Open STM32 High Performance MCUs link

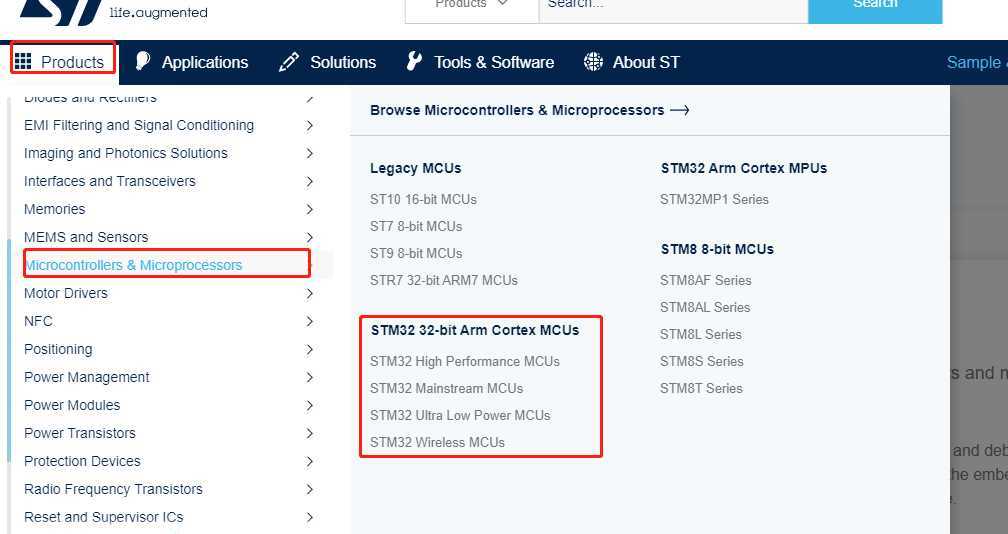point(465,362)
